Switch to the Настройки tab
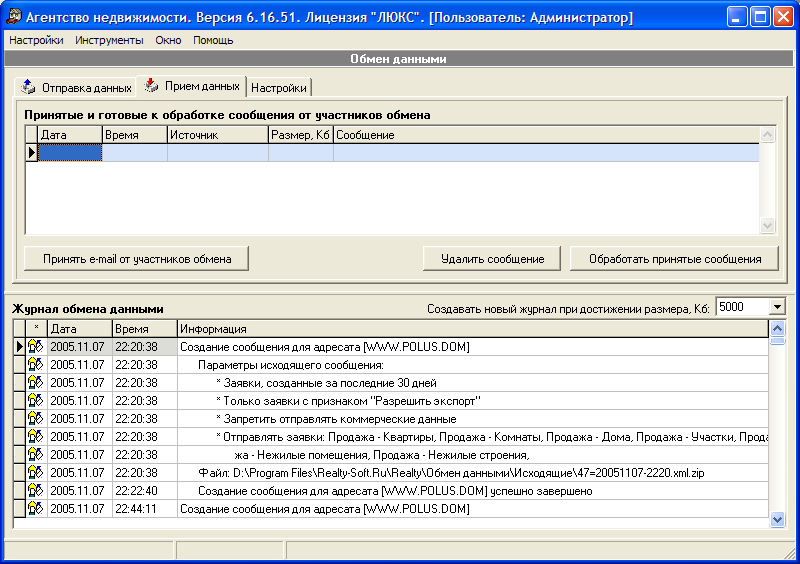 pyautogui.click(x=279, y=88)
